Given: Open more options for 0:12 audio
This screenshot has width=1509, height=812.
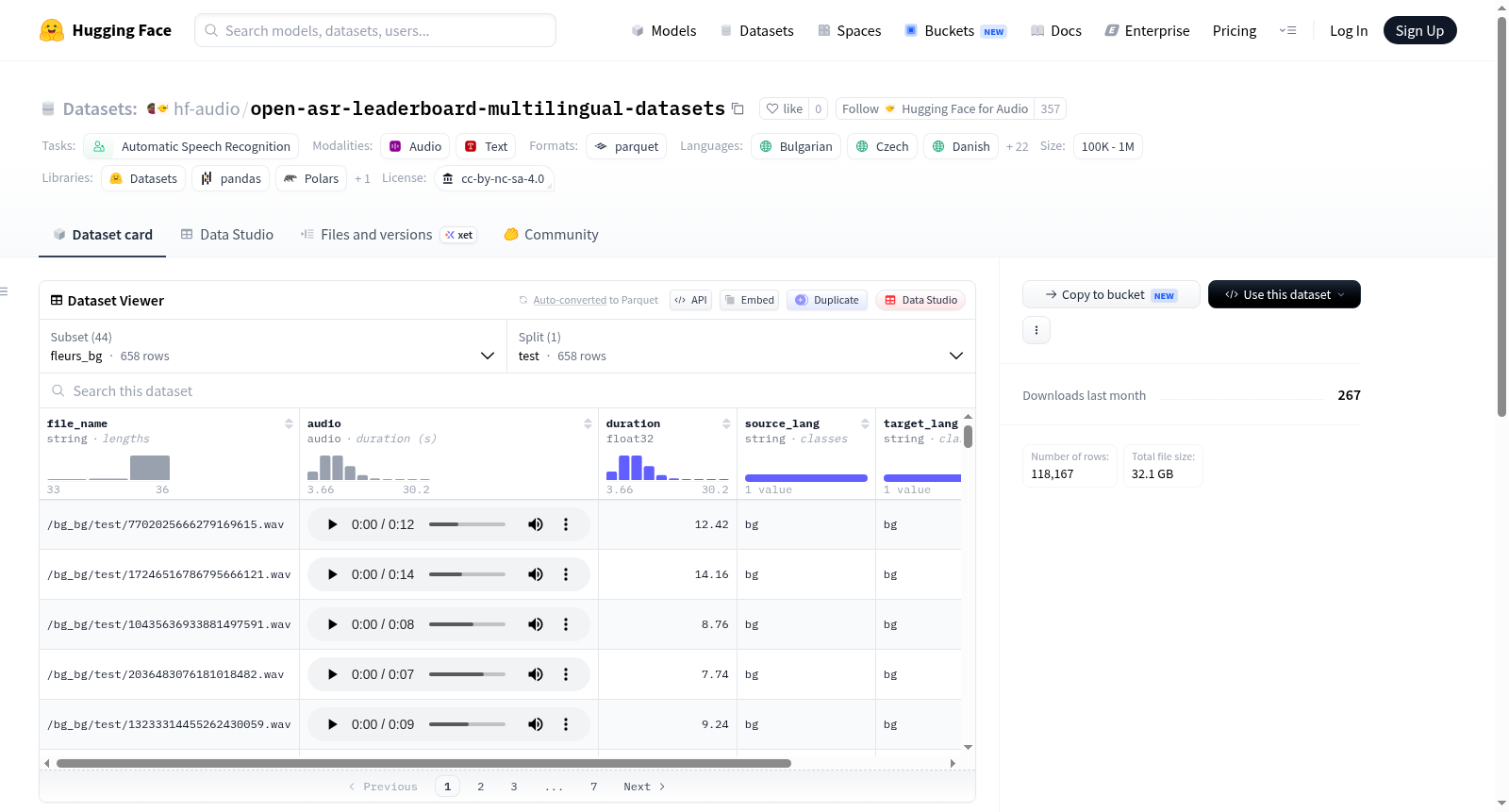Looking at the screenshot, I should tap(566, 524).
